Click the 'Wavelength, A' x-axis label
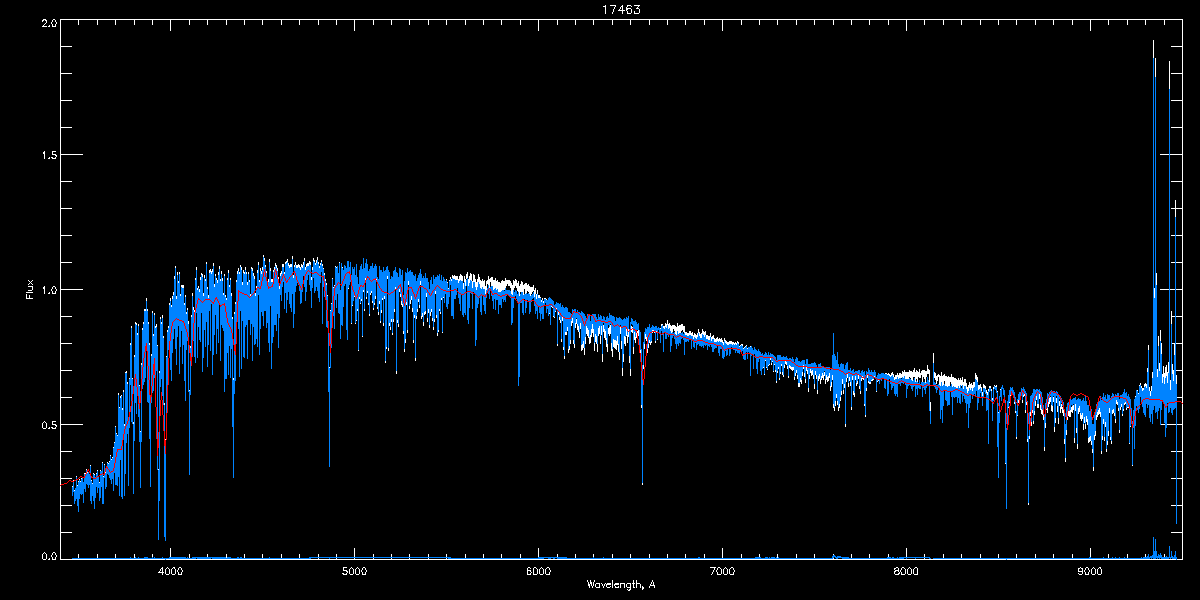Viewport: 1200px width, 600px height. pos(620,584)
